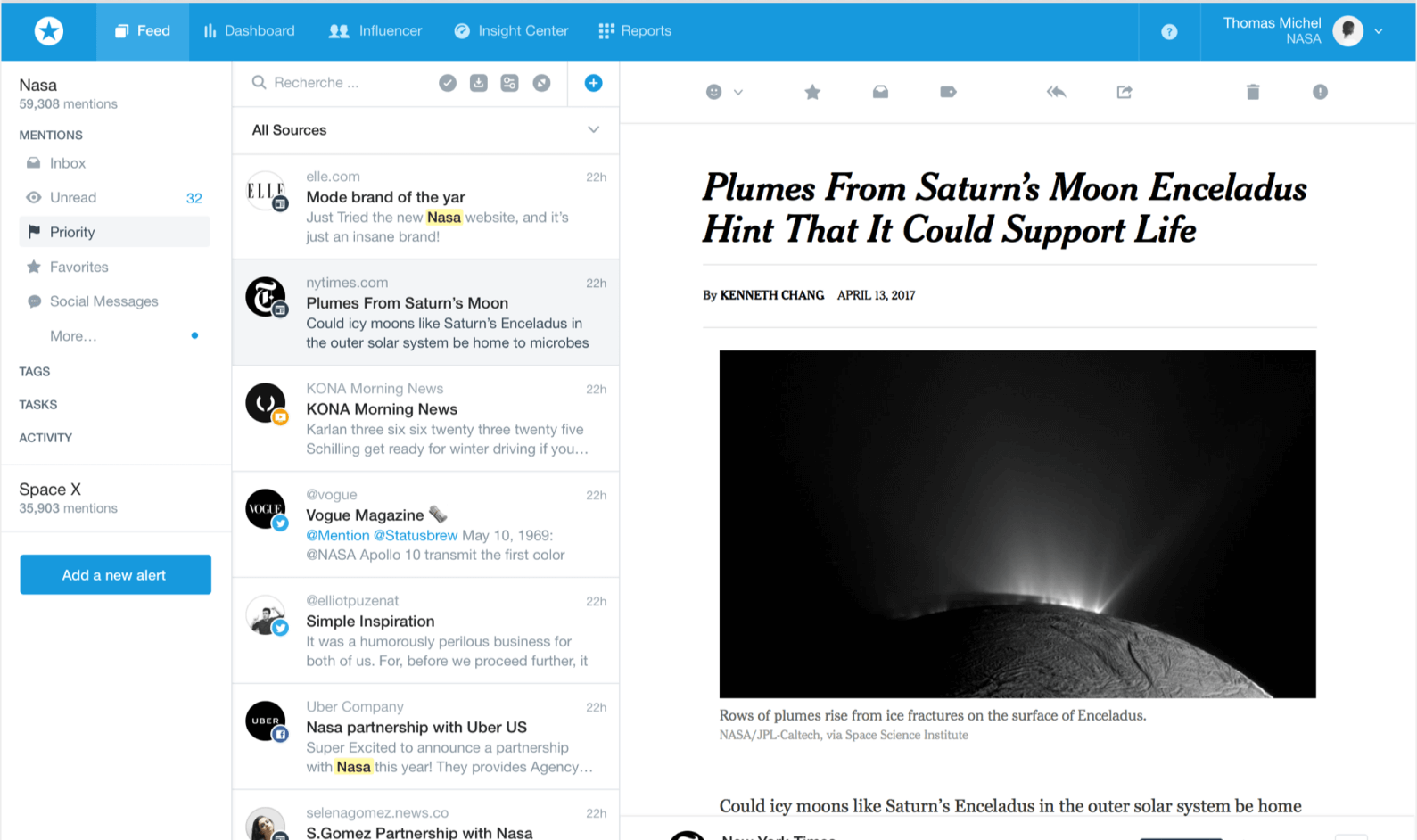The image size is (1417, 840).
Task: Expand the TASKS section
Action: click(38, 404)
